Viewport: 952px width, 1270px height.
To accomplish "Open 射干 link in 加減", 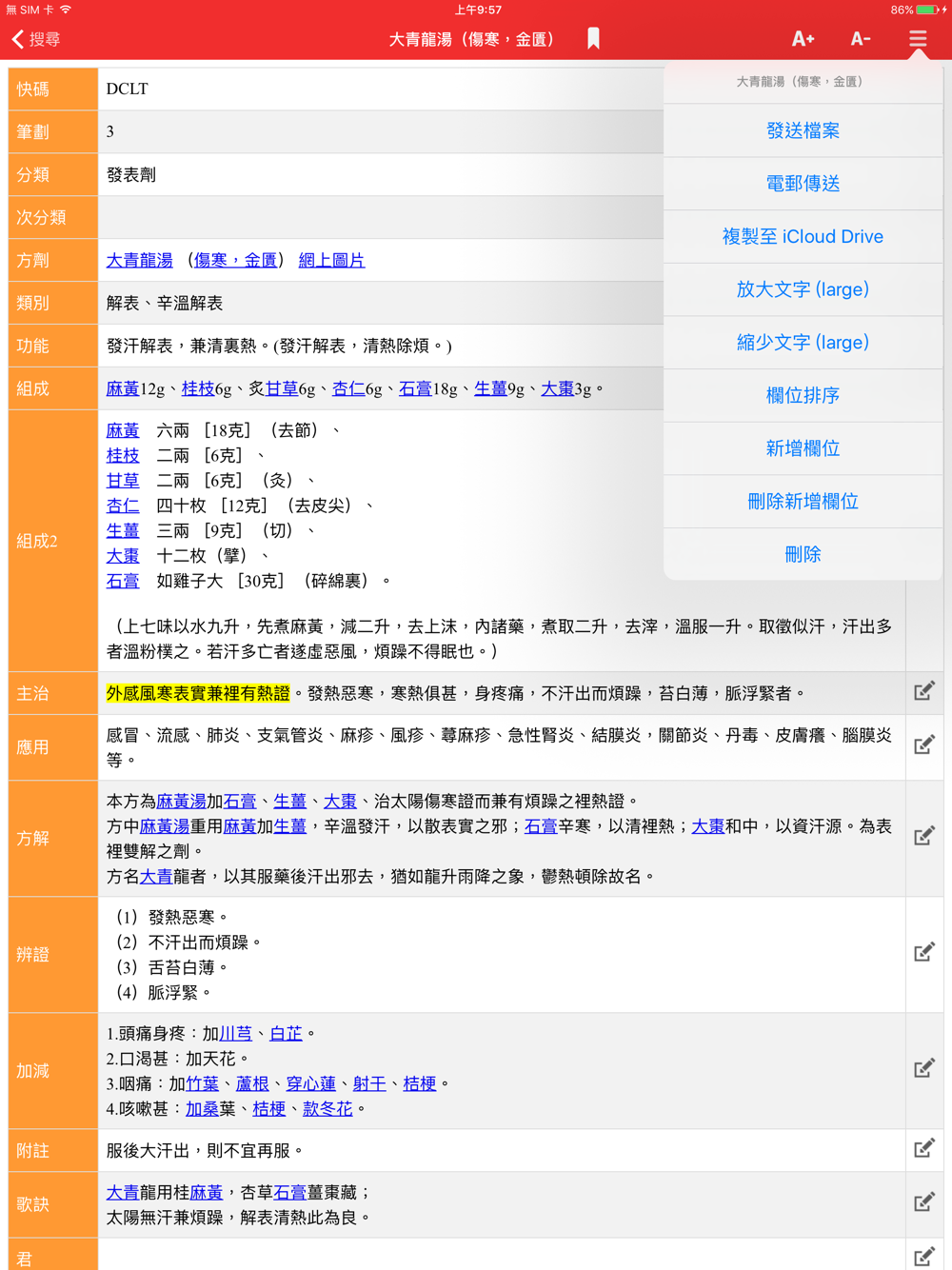I will [369, 1083].
